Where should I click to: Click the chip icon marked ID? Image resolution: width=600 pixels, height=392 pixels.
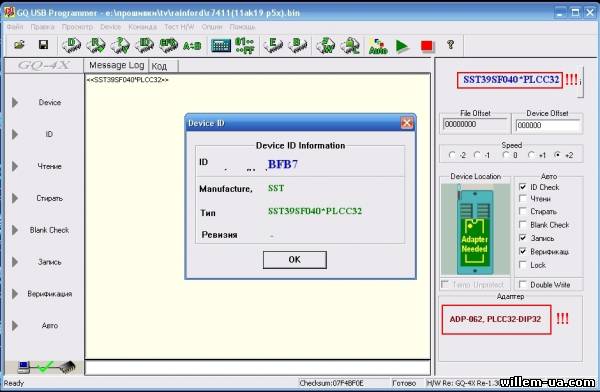145,45
